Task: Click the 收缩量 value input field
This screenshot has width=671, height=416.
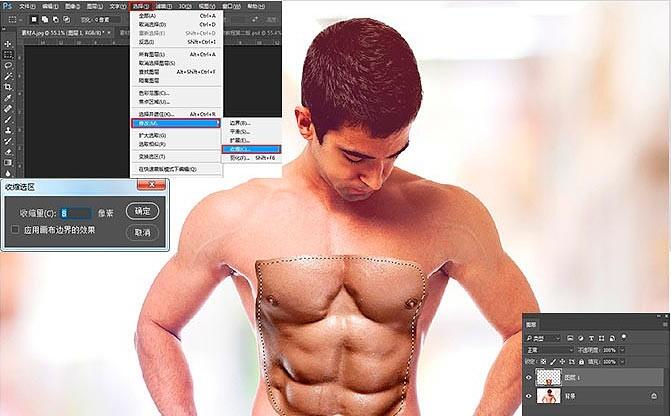Action: 75,213
